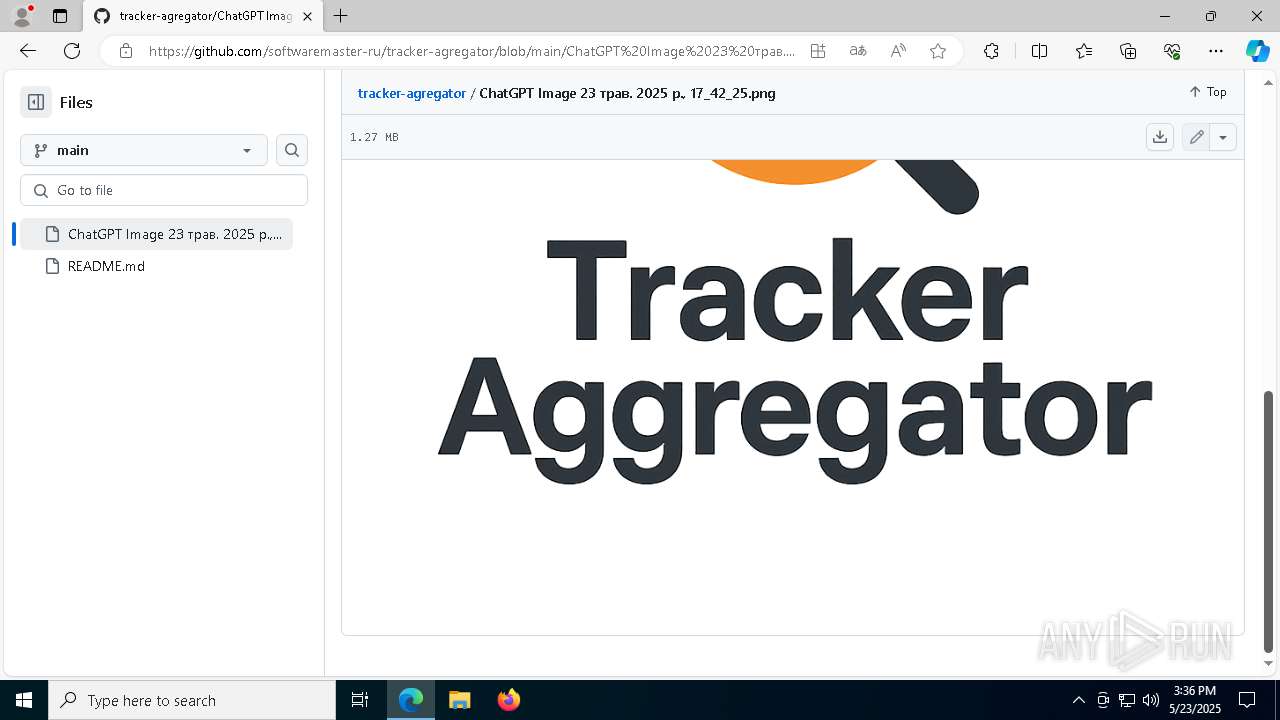This screenshot has height=720, width=1280.
Task: Translate this page icon
Action: click(x=858, y=51)
